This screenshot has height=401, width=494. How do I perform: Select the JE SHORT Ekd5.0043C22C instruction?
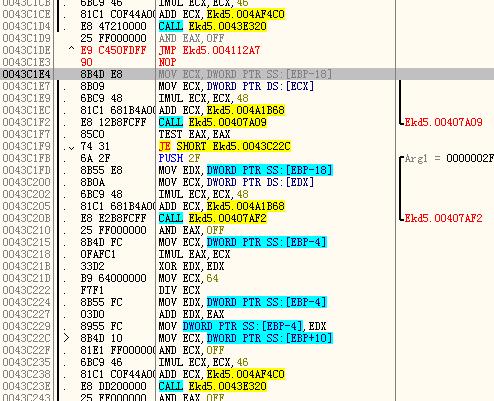tap(225, 146)
